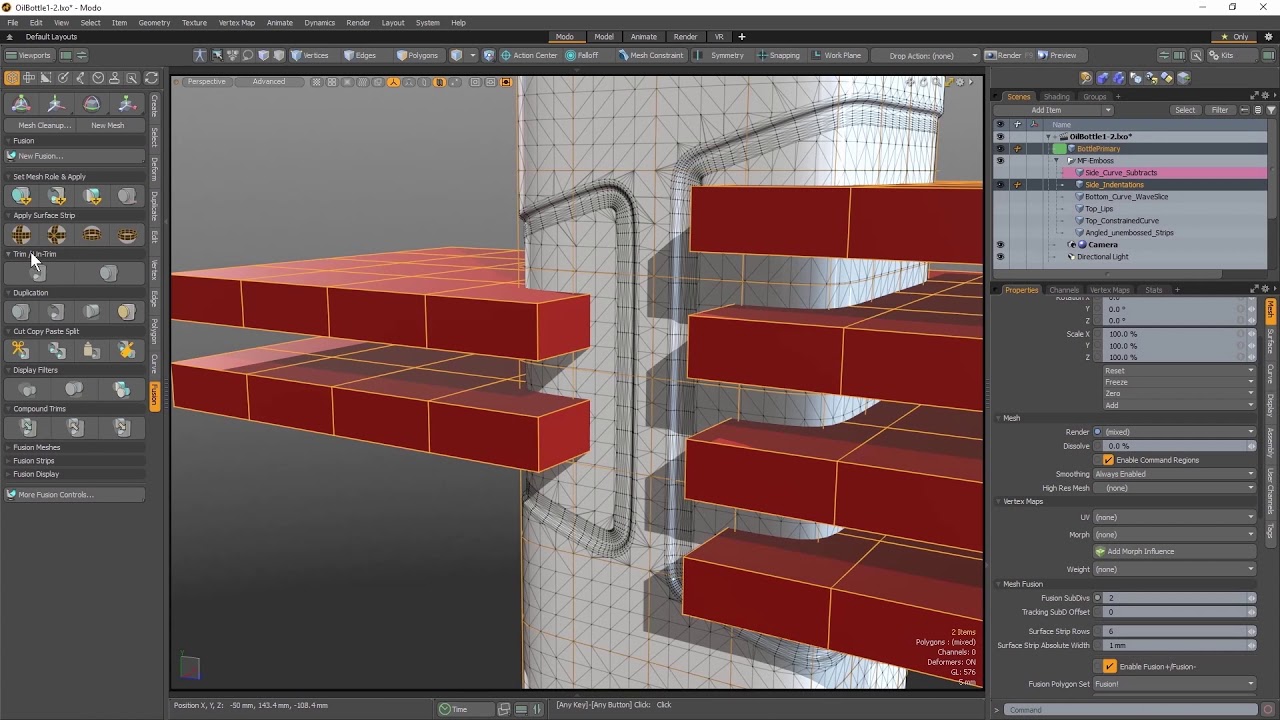
Task: Click the first Duplication icon
Action: tap(21, 312)
